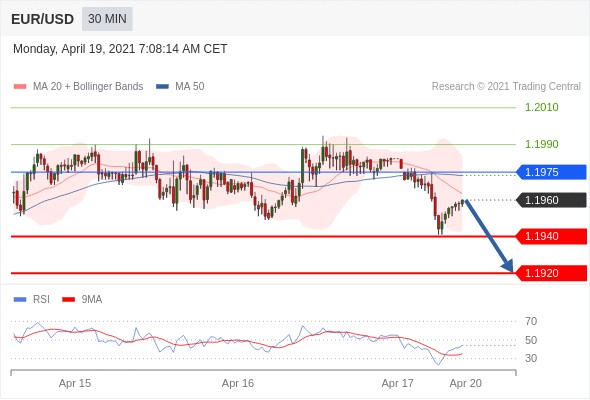Select the black 1.1960 current price tag
The height and width of the screenshot is (400, 590).
pyautogui.click(x=551, y=200)
